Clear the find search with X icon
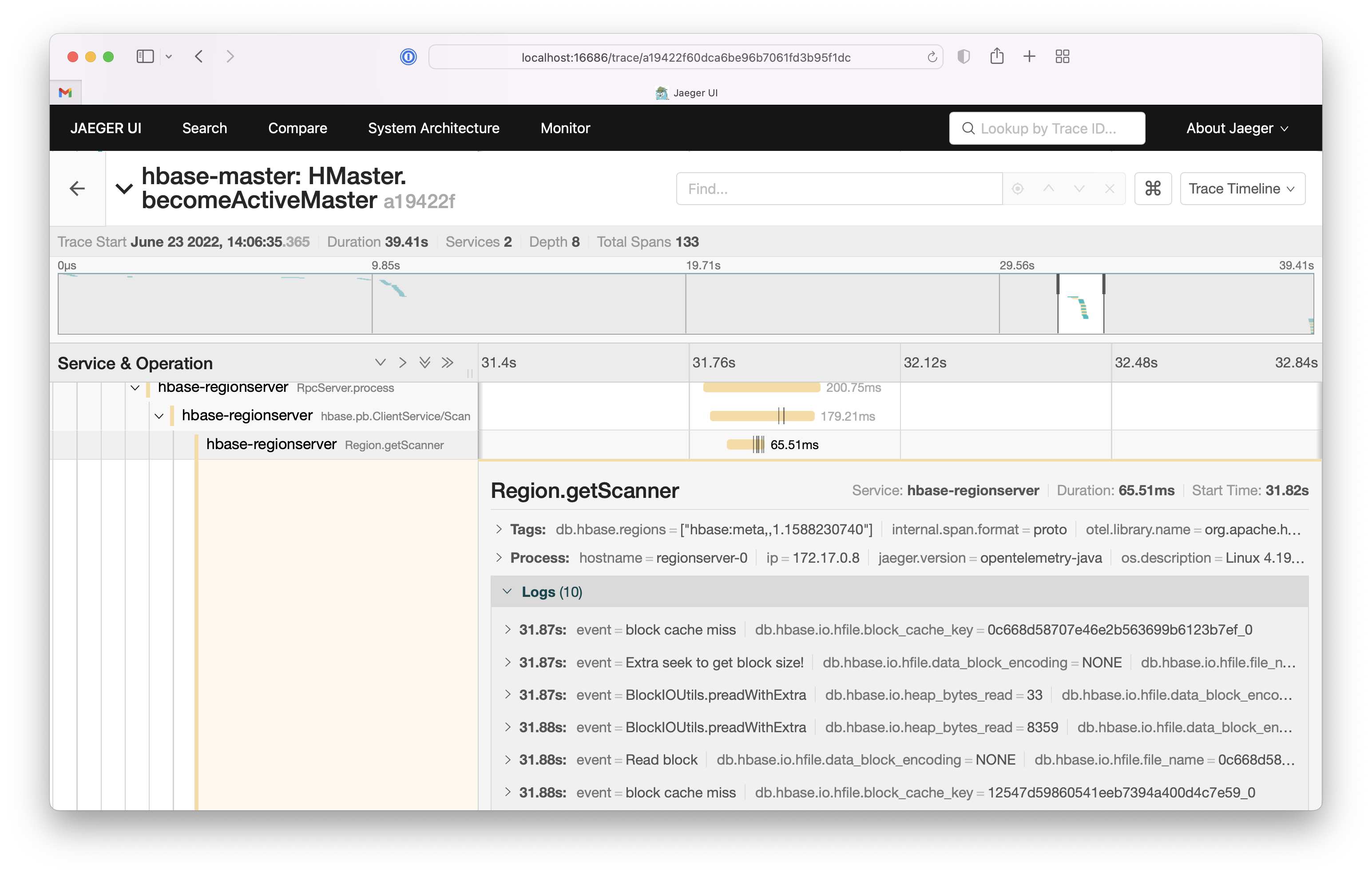The image size is (1372, 876). pos(1109,189)
